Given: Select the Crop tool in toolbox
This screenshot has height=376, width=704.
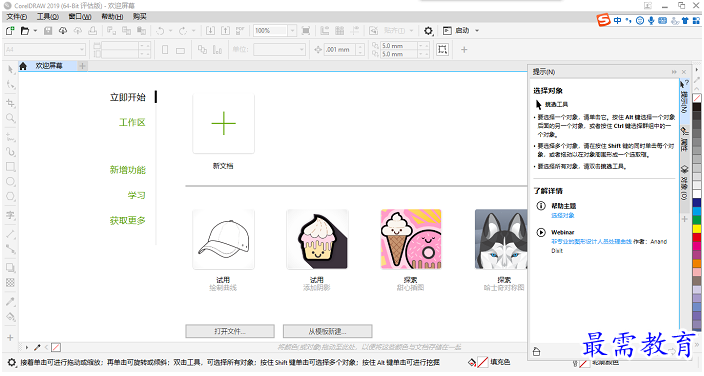Looking at the screenshot, I should click(10, 103).
